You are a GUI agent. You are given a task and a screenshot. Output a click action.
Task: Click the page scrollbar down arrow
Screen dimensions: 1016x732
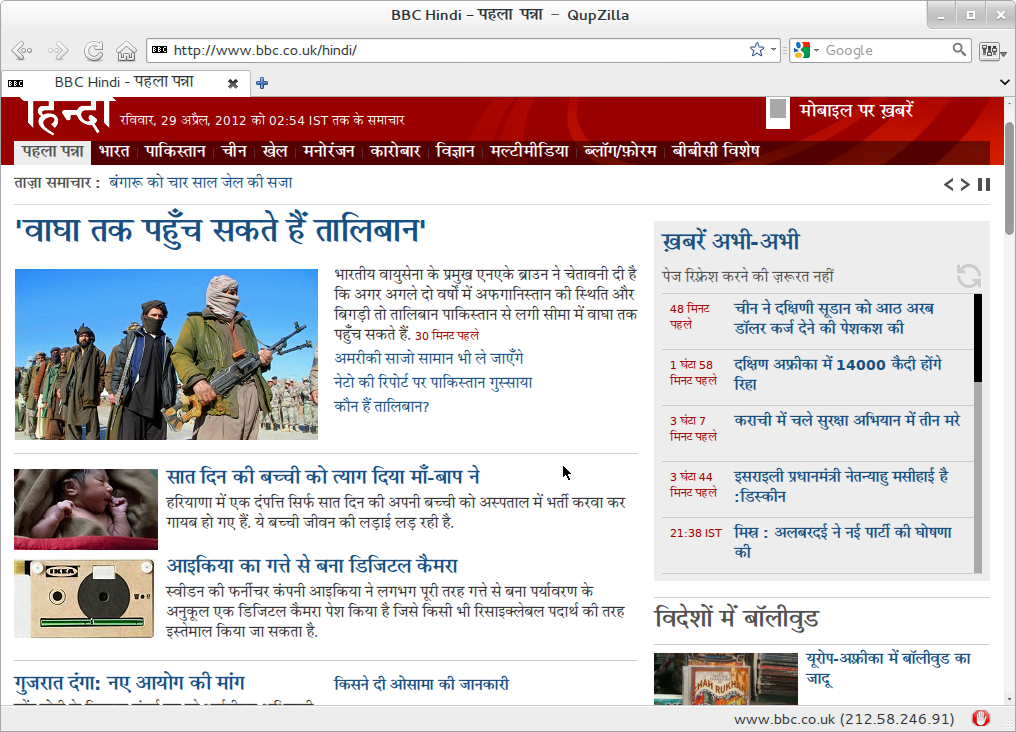pos(1010,700)
